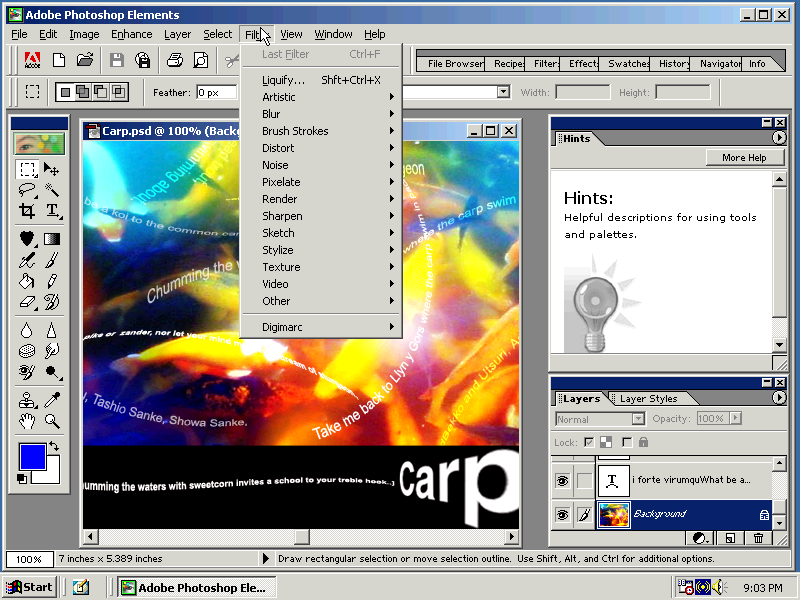Open the File Browser palette tab
Image resolution: width=800 pixels, height=600 pixels.
pos(455,64)
